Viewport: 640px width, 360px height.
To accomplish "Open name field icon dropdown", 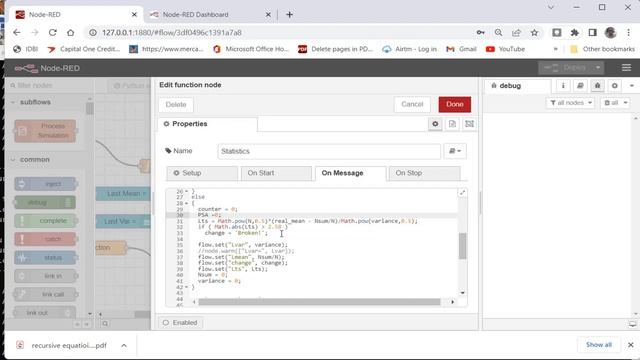I will coord(455,151).
